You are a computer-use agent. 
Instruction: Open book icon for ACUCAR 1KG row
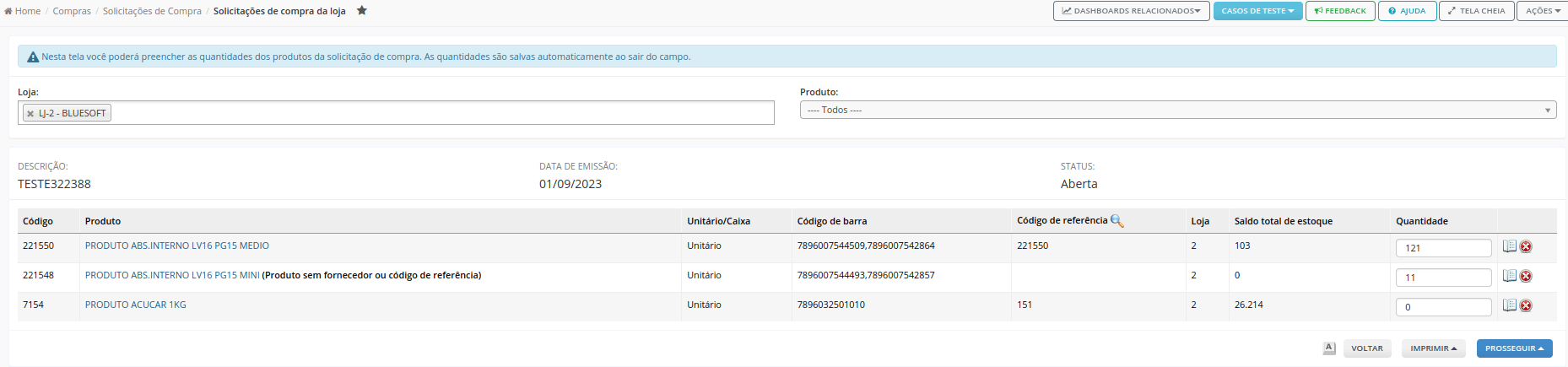(x=1510, y=305)
